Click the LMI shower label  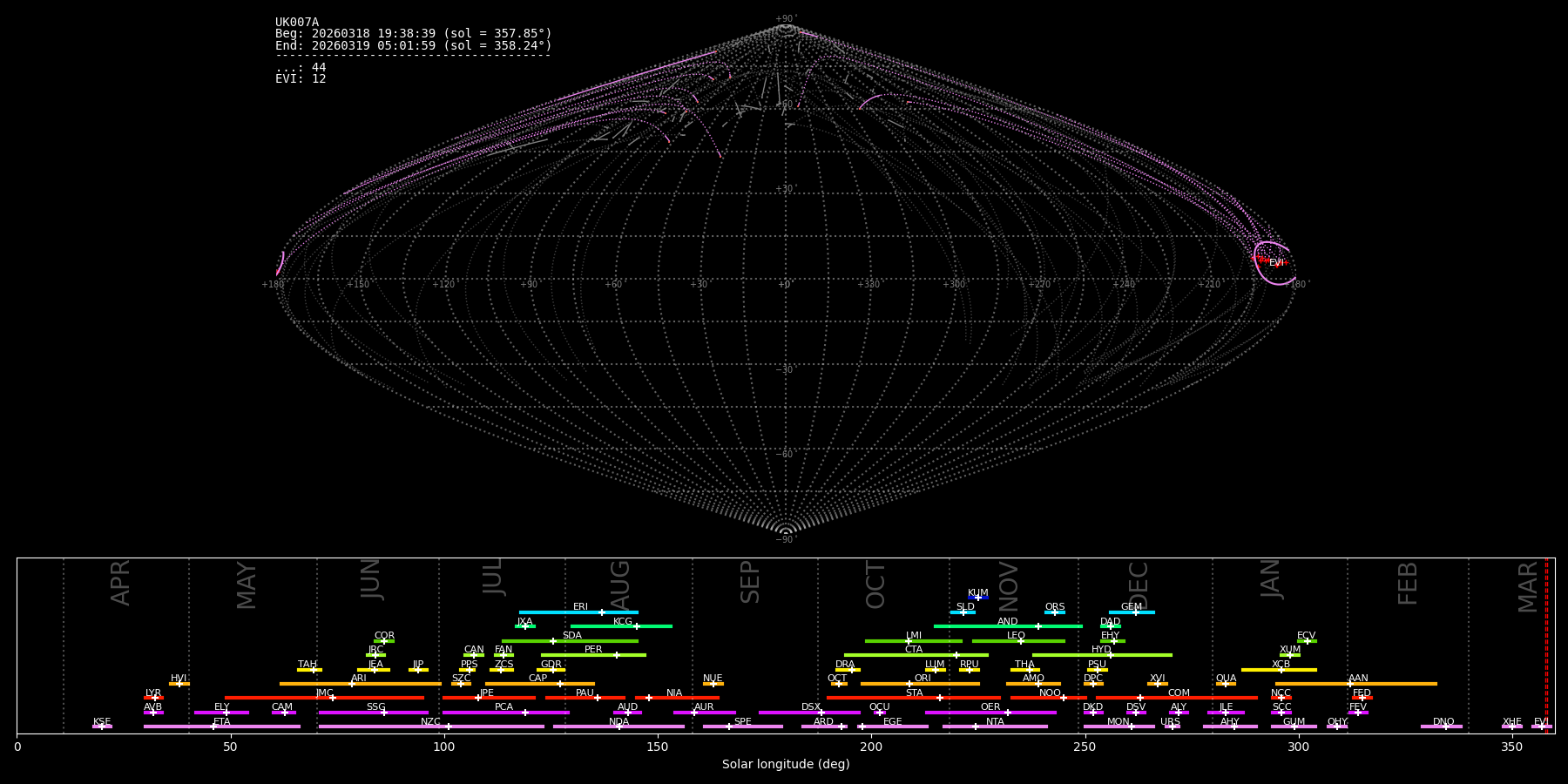tap(914, 635)
